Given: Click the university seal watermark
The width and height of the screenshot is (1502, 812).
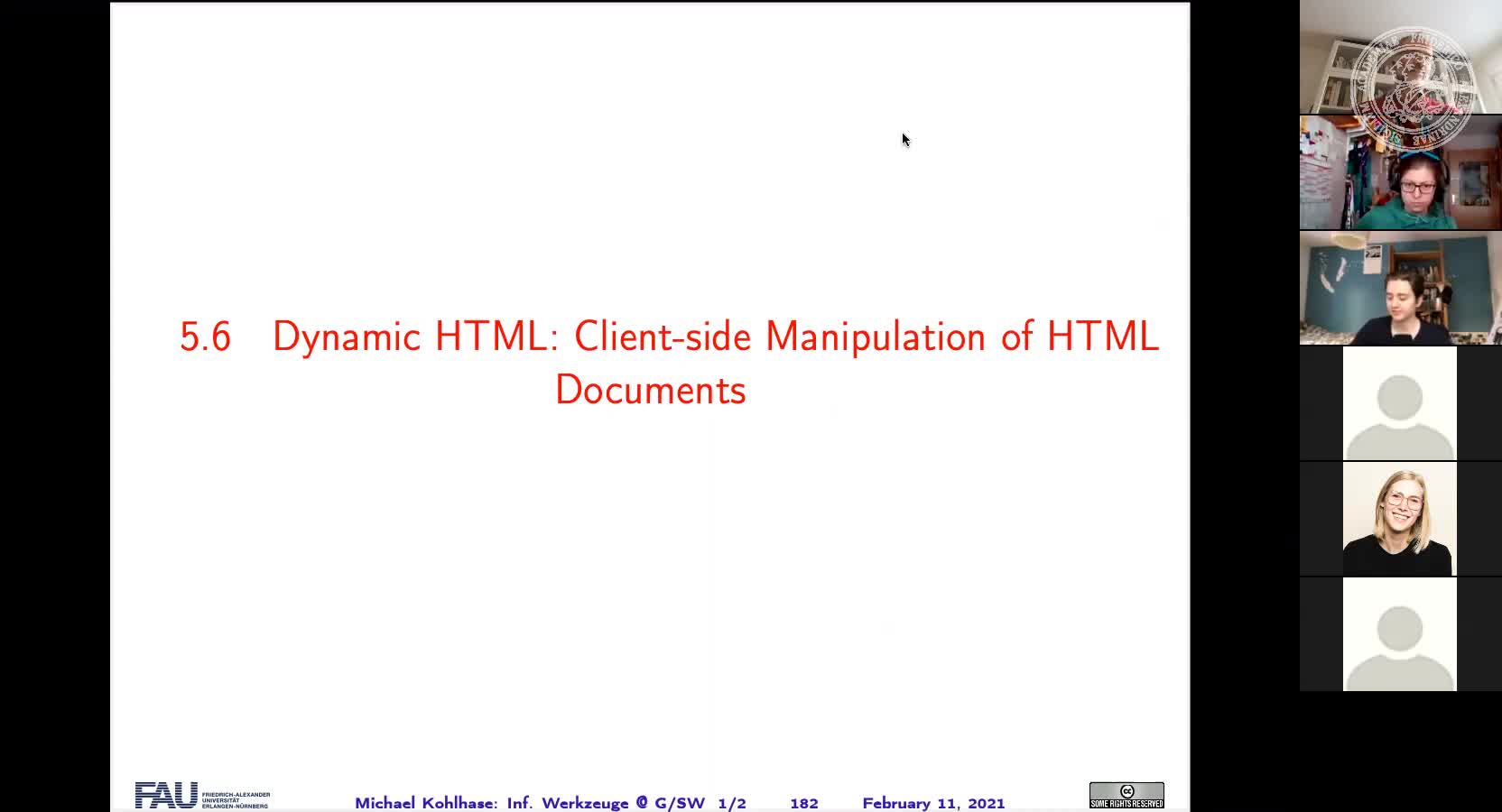Looking at the screenshot, I should [1414, 88].
